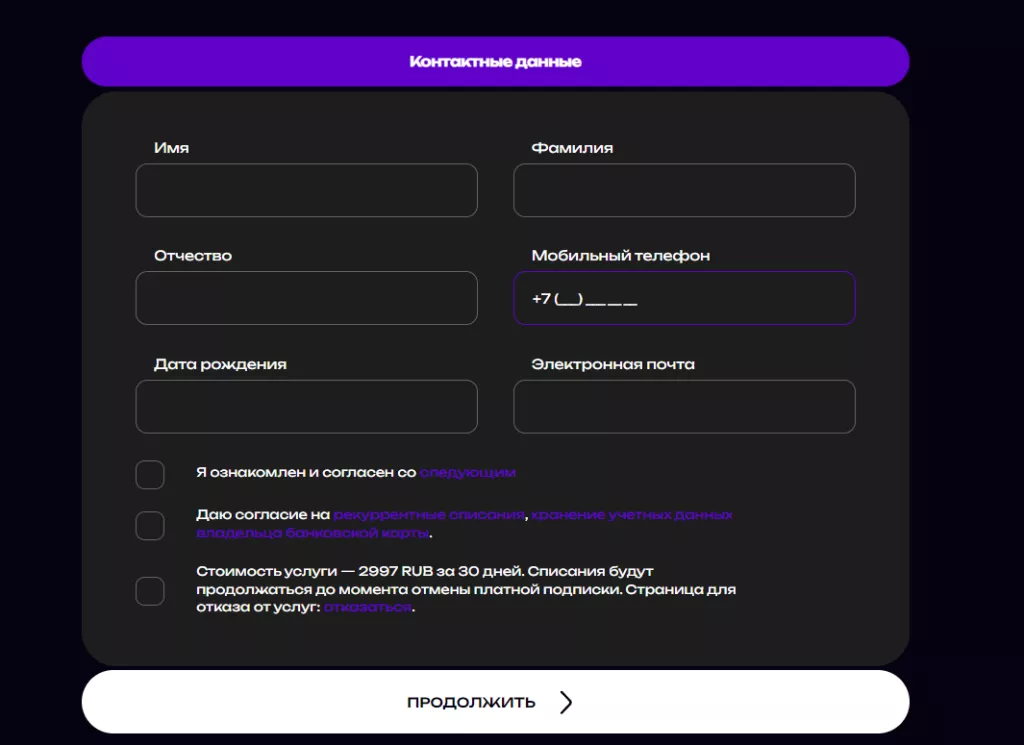This screenshot has width=1024, height=745.
Task: Enable the 'Стоимость услуги' checkbox
Action: point(150,591)
